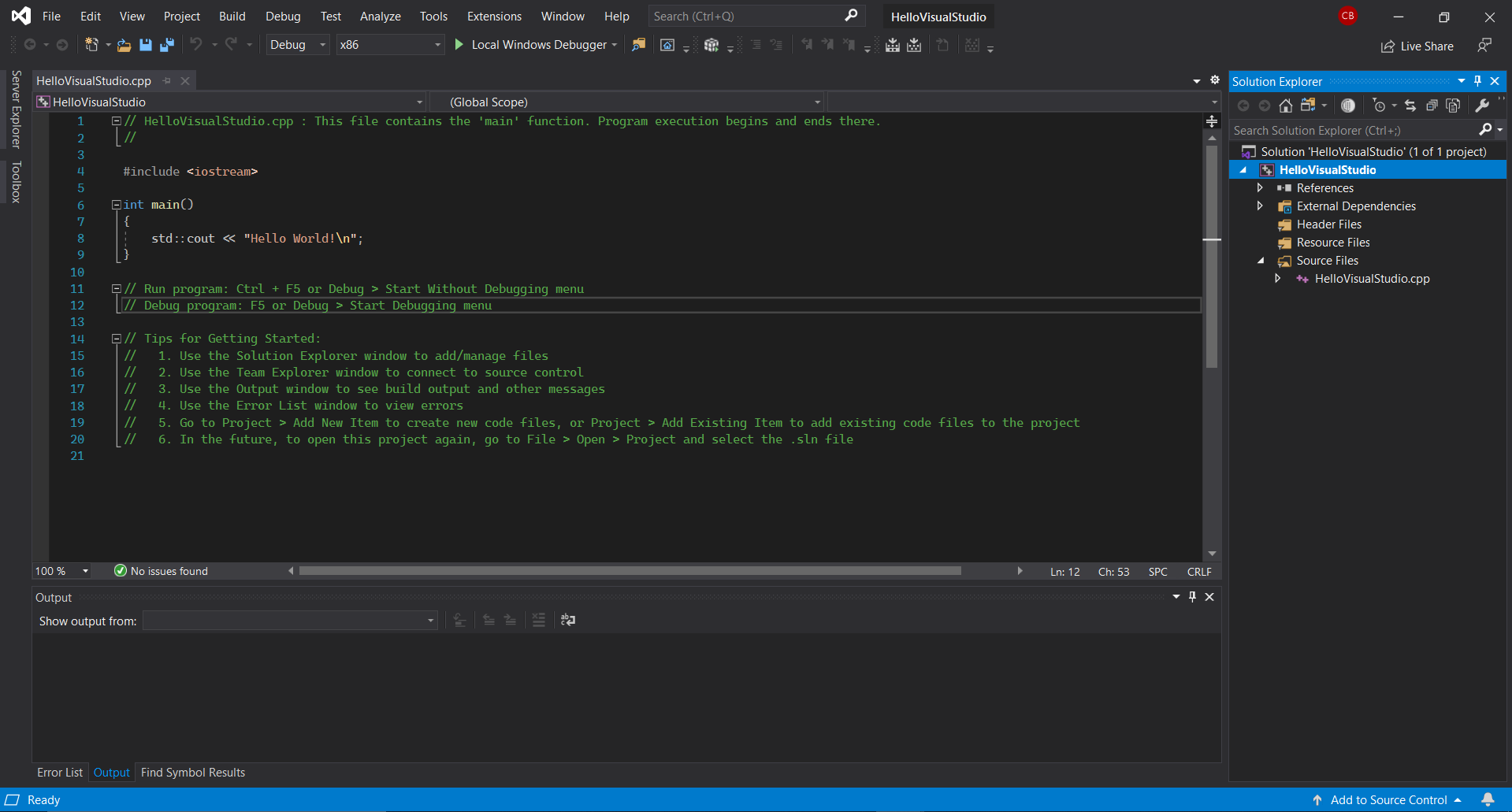Click the split editor handle above scrollbar
The width and height of the screenshot is (1512, 812).
(x=1212, y=121)
